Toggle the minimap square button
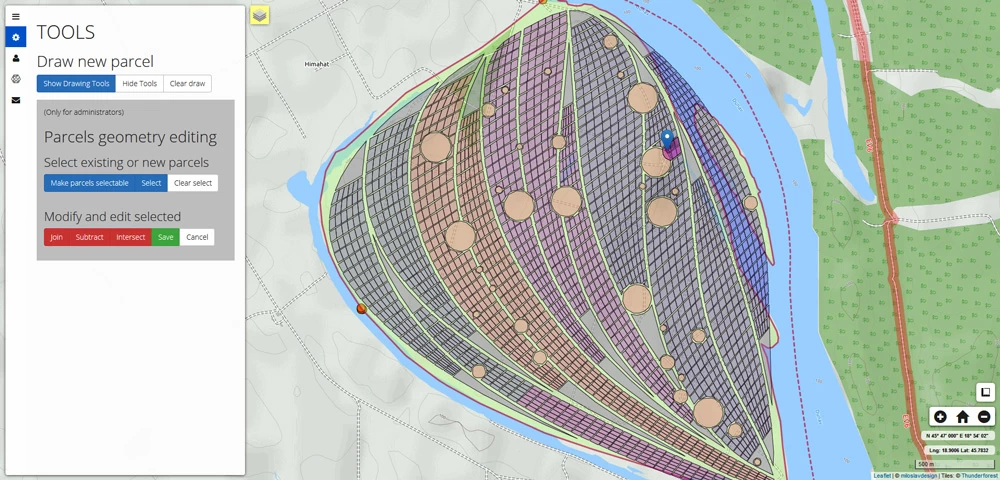The height and width of the screenshot is (480, 1000). pyautogui.click(x=985, y=392)
